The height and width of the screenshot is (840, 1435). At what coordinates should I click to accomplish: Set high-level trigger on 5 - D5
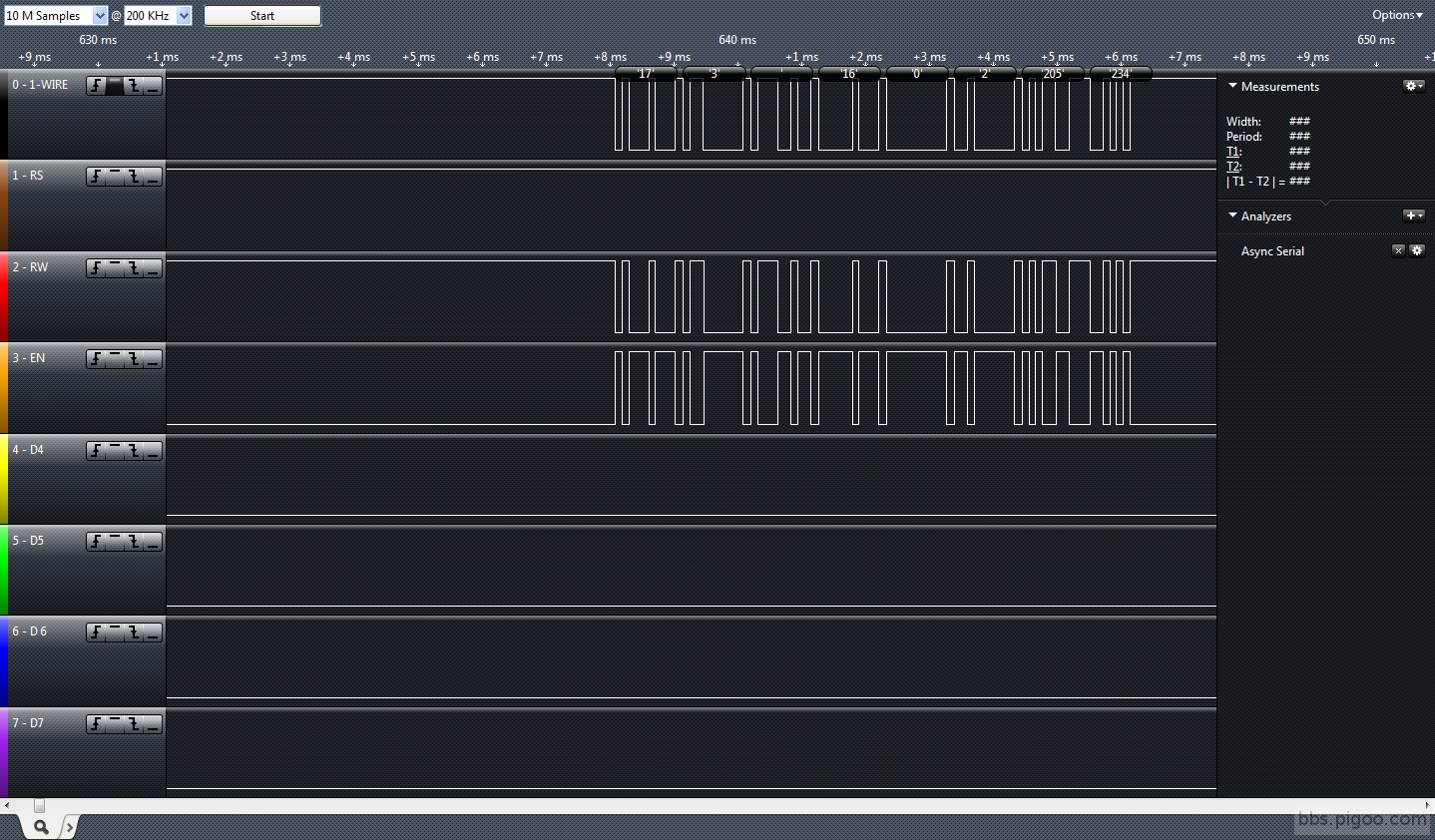(x=115, y=542)
